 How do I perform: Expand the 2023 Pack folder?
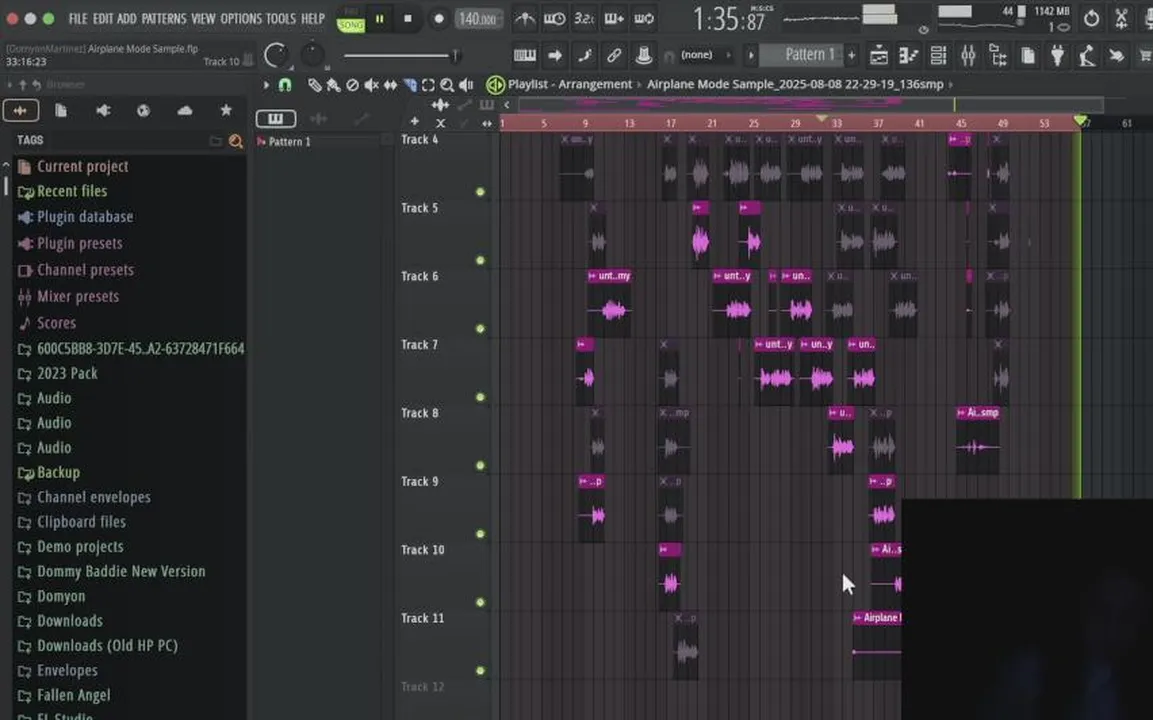tap(67, 374)
